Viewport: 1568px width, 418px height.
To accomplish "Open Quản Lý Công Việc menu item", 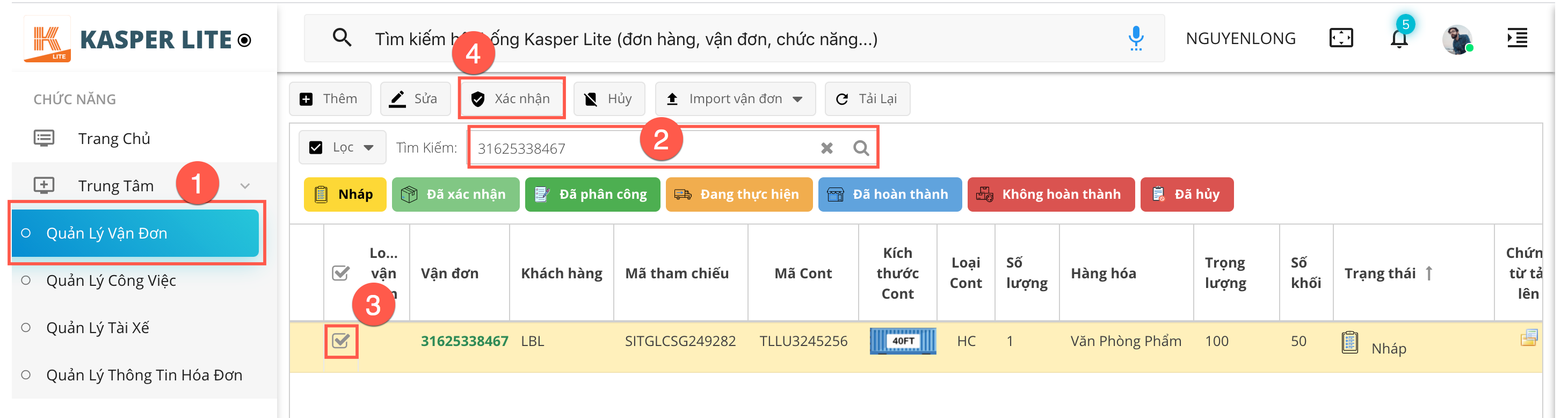I will pyautogui.click(x=111, y=281).
